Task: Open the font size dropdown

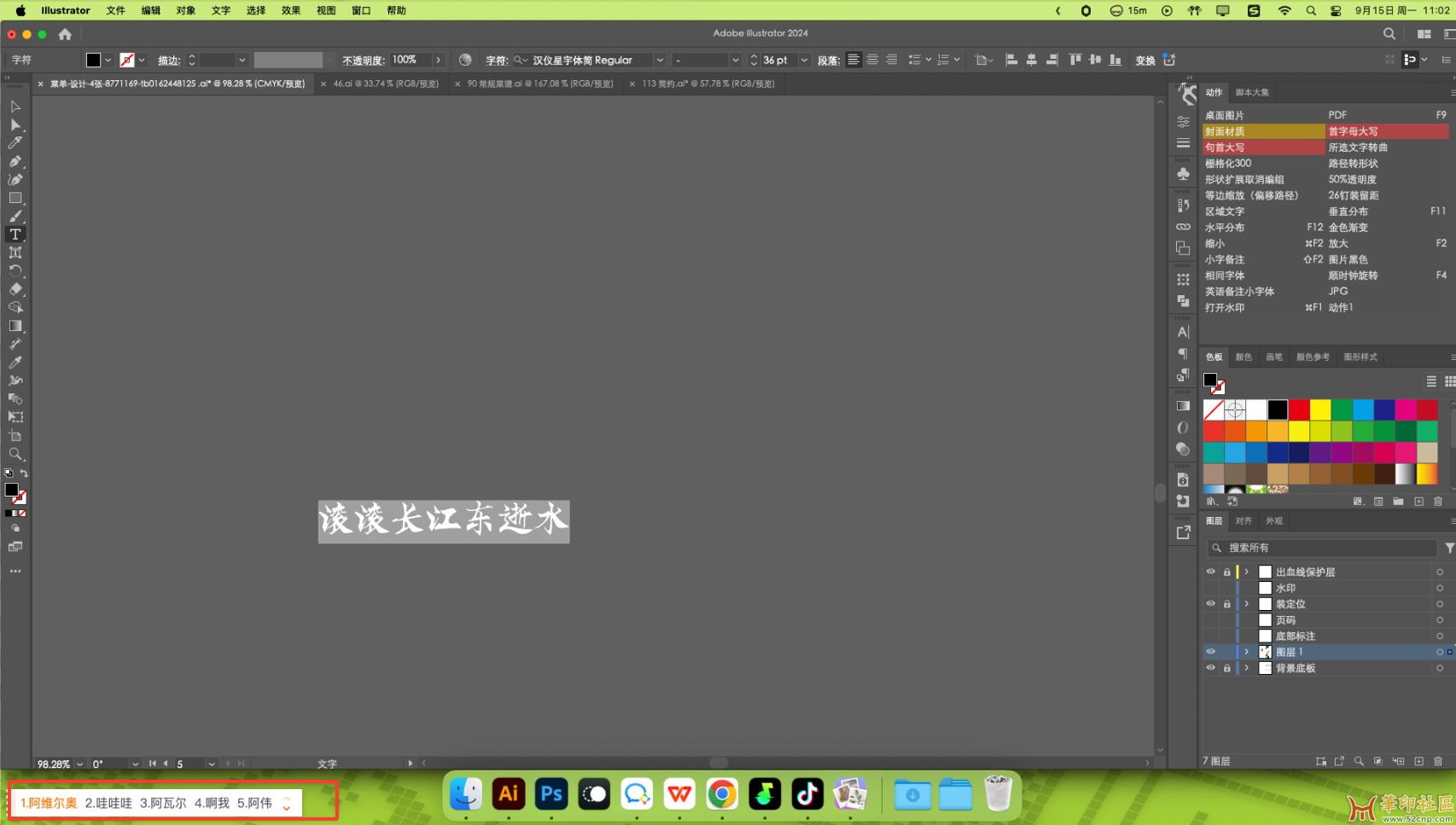Action: tap(804, 60)
